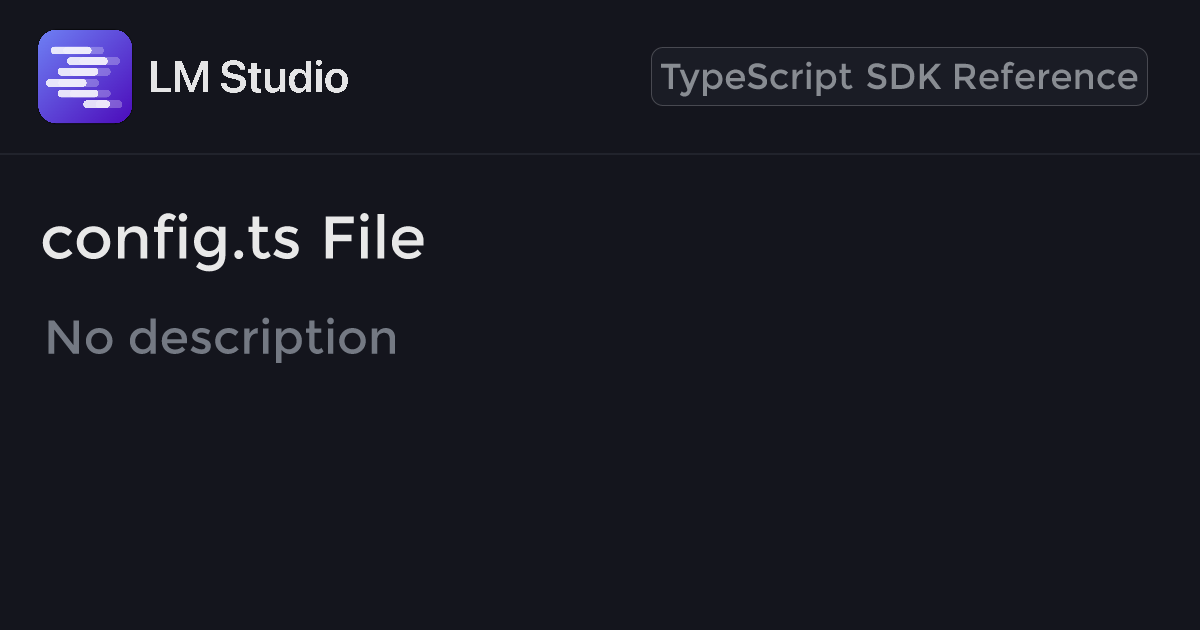Screen dimensions: 1200x630
Task: Click the No description subtitle text
Action: 221,338
